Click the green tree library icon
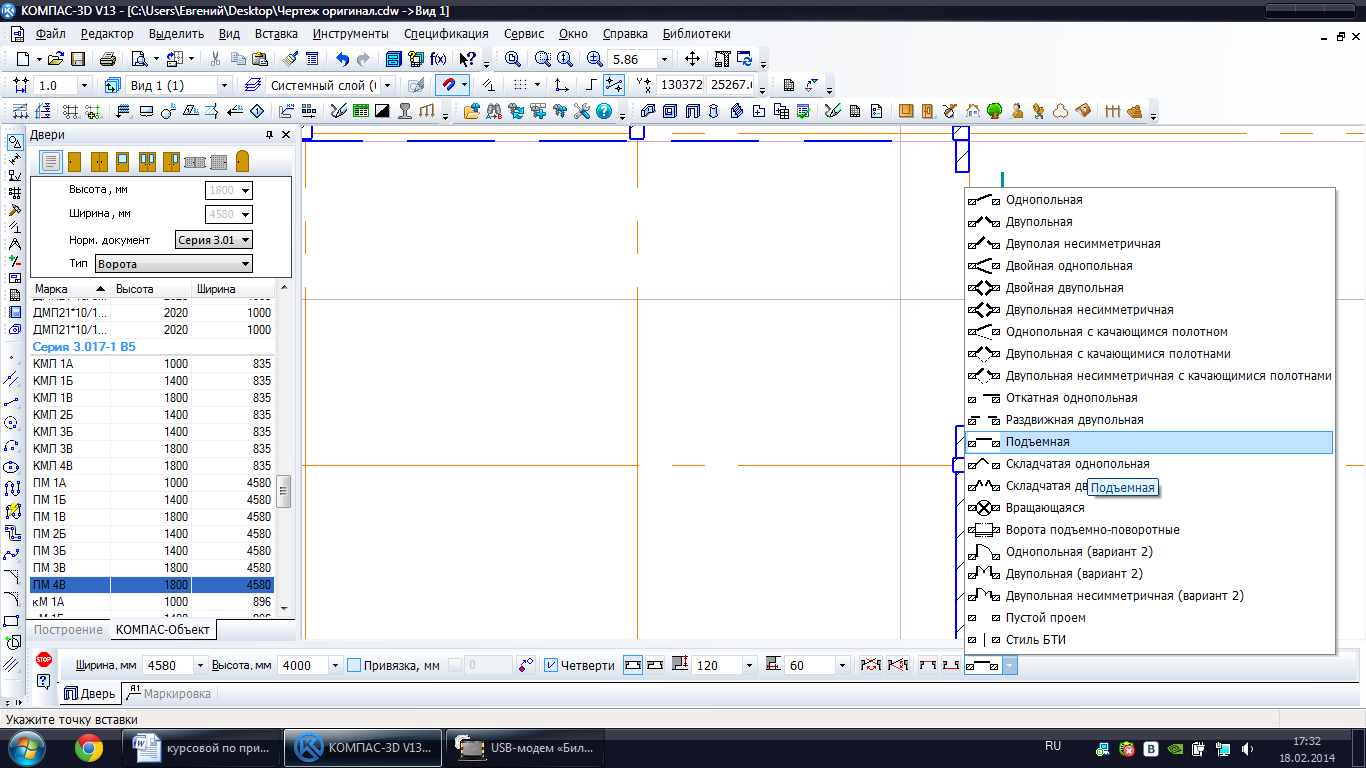The image size is (1366, 768). point(994,111)
